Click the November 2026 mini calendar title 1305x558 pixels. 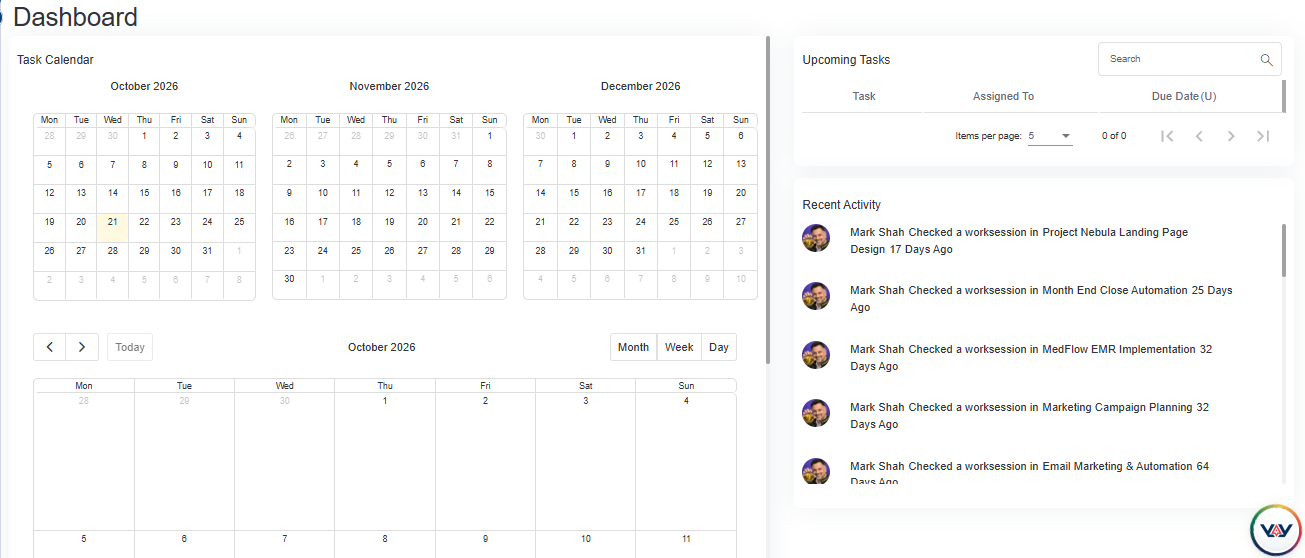pyautogui.click(x=389, y=86)
